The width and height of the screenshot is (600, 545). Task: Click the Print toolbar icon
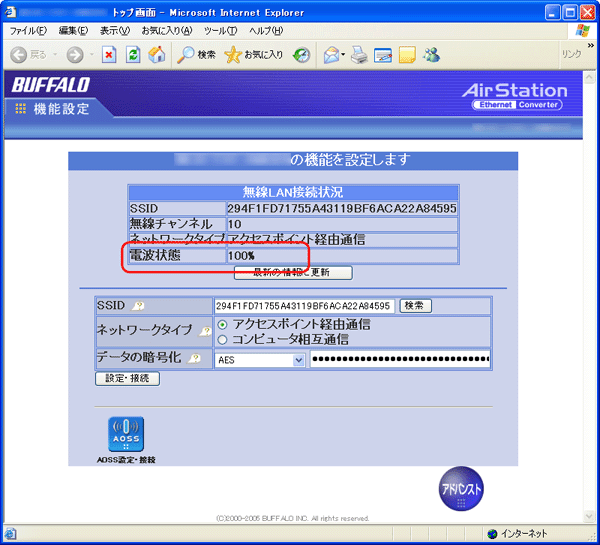pos(359,55)
